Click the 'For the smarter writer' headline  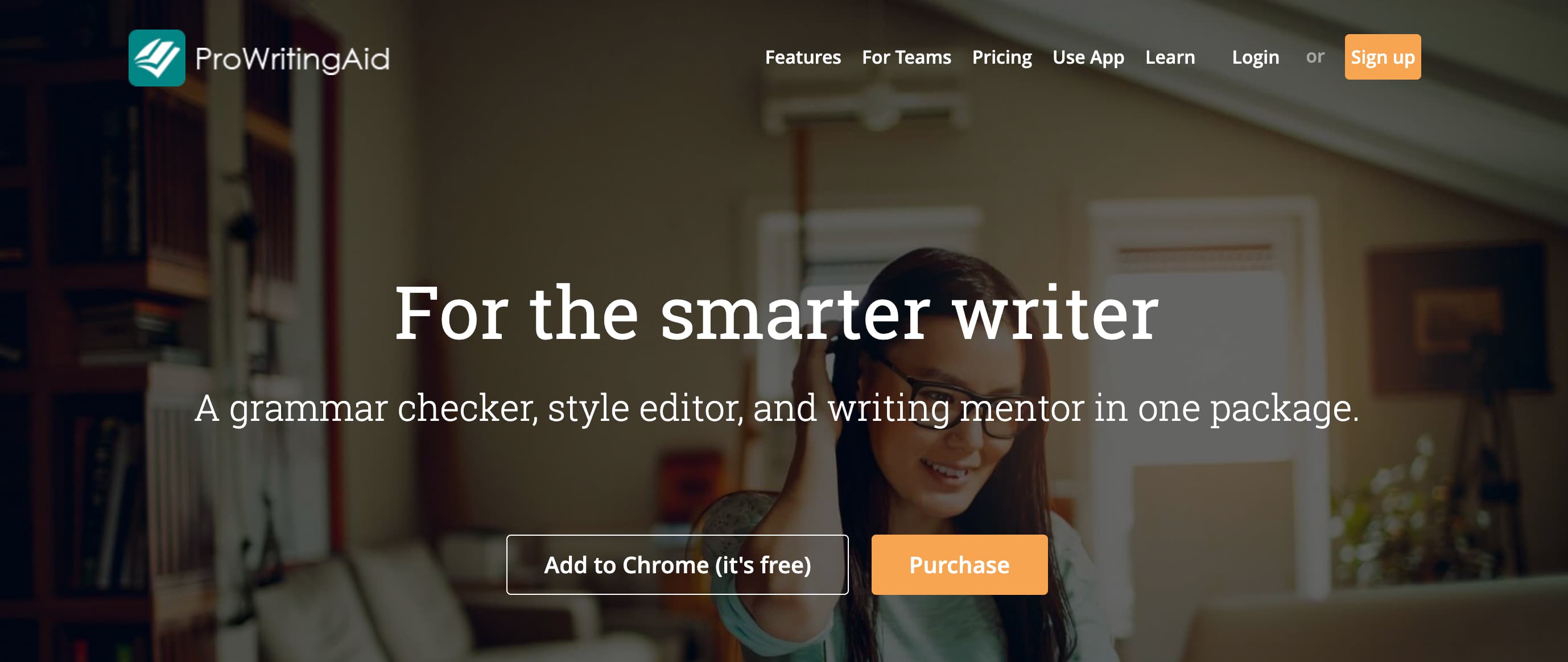click(777, 313)
